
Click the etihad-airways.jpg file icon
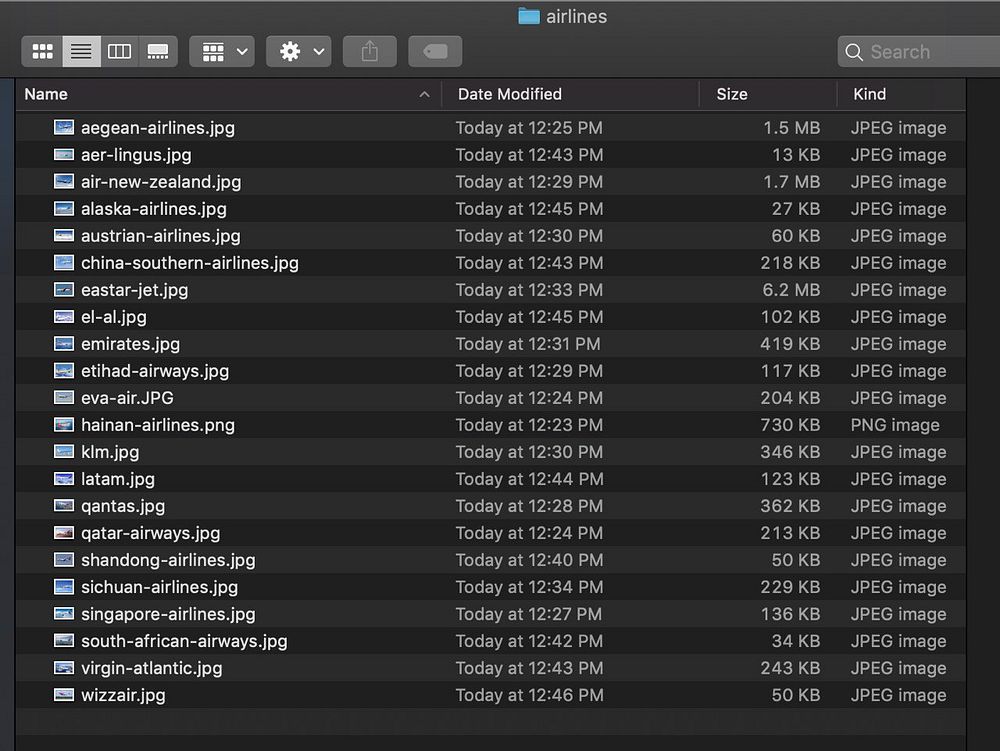pos(64,370)
